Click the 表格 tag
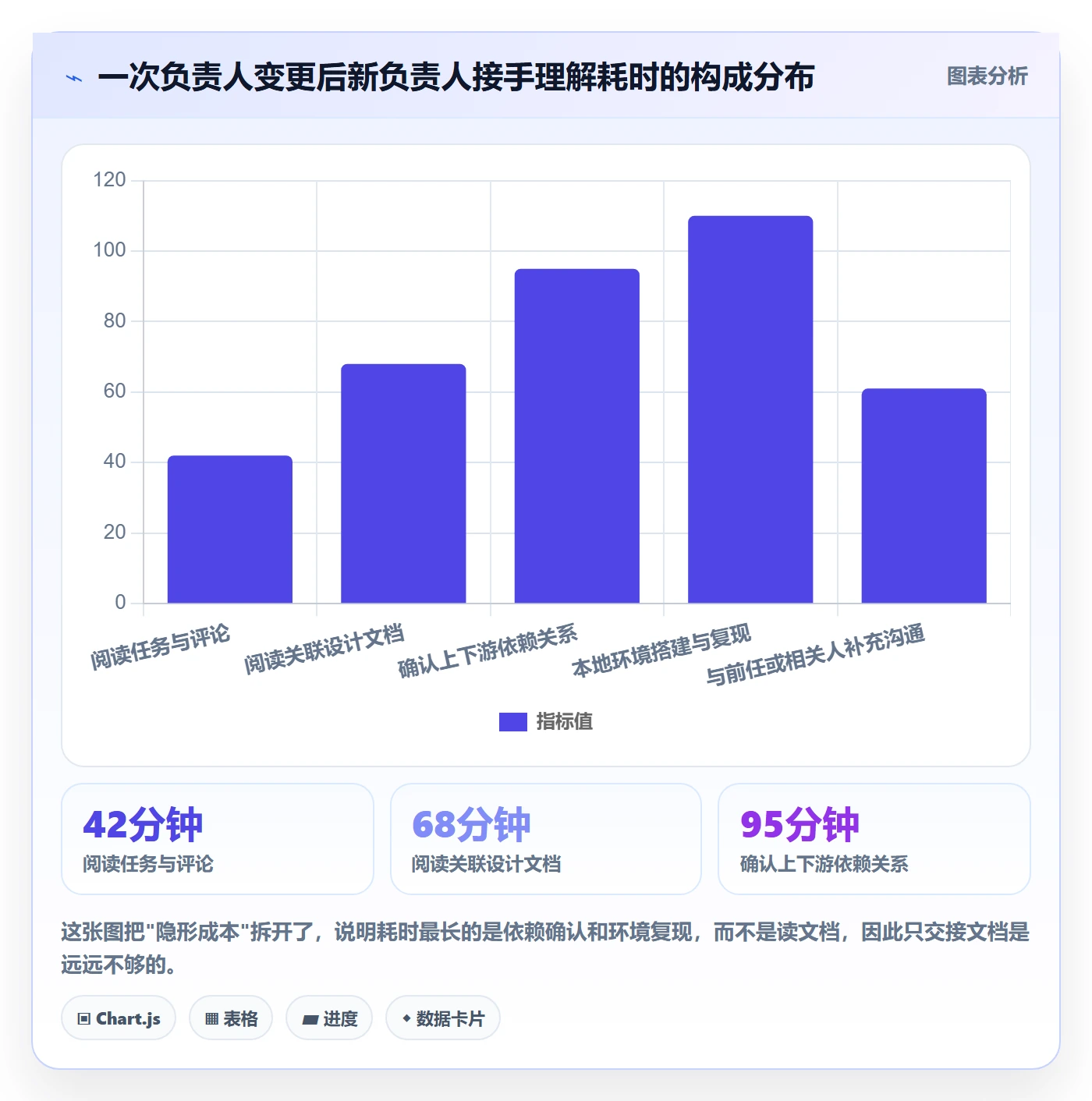The height and width of the screenshot is (1101, 1092). point(231,1018)
